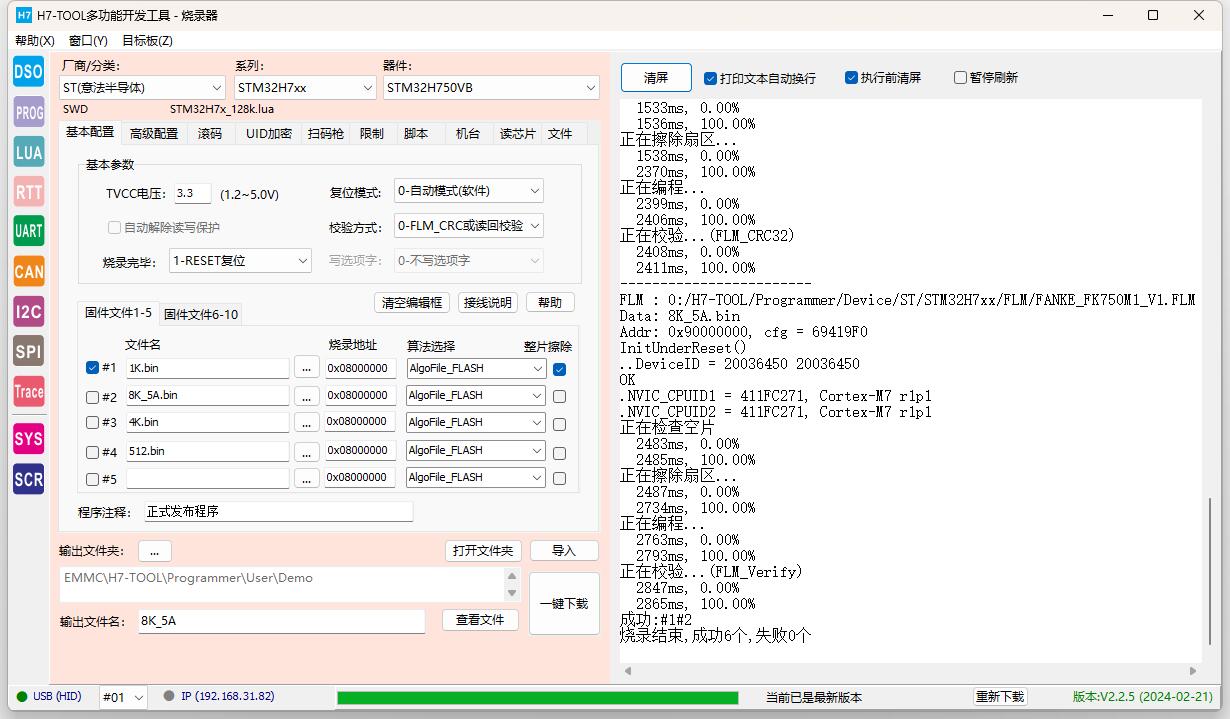Open the 帮助(X) menu

35,41
